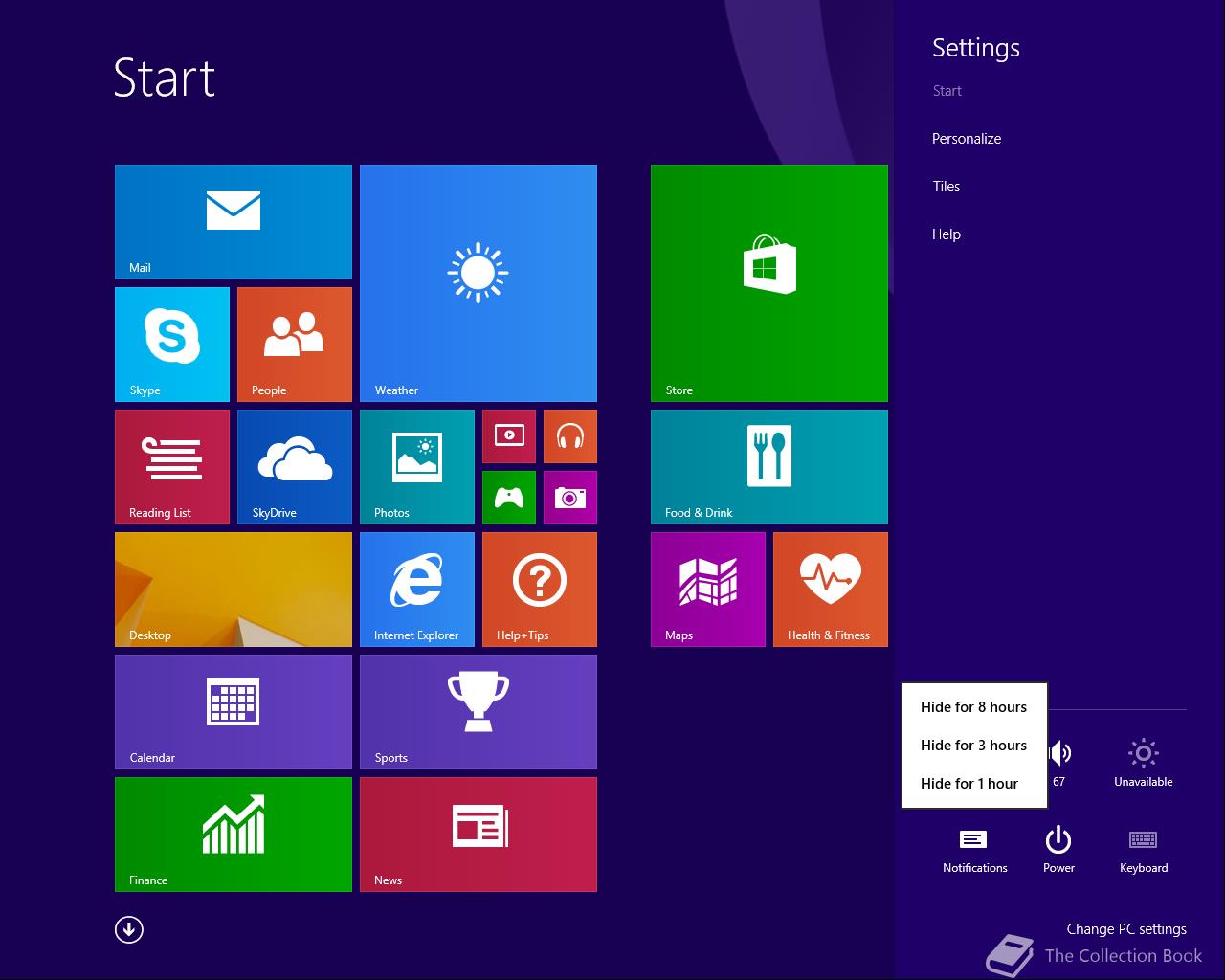Open the Mail tile

(234, 222)
